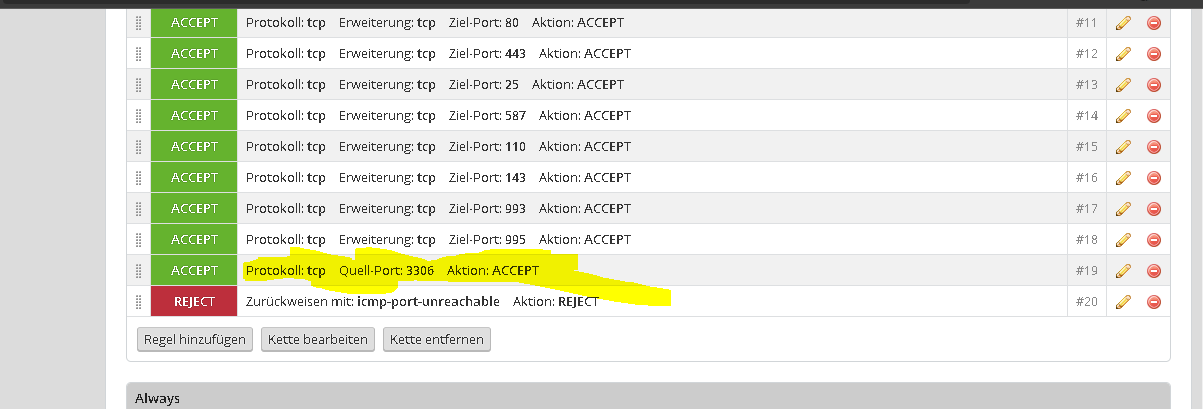Remove rule #18 with red delete icon
Image resolution: width=1203 pixels, height=409 pixels.
1153,240
